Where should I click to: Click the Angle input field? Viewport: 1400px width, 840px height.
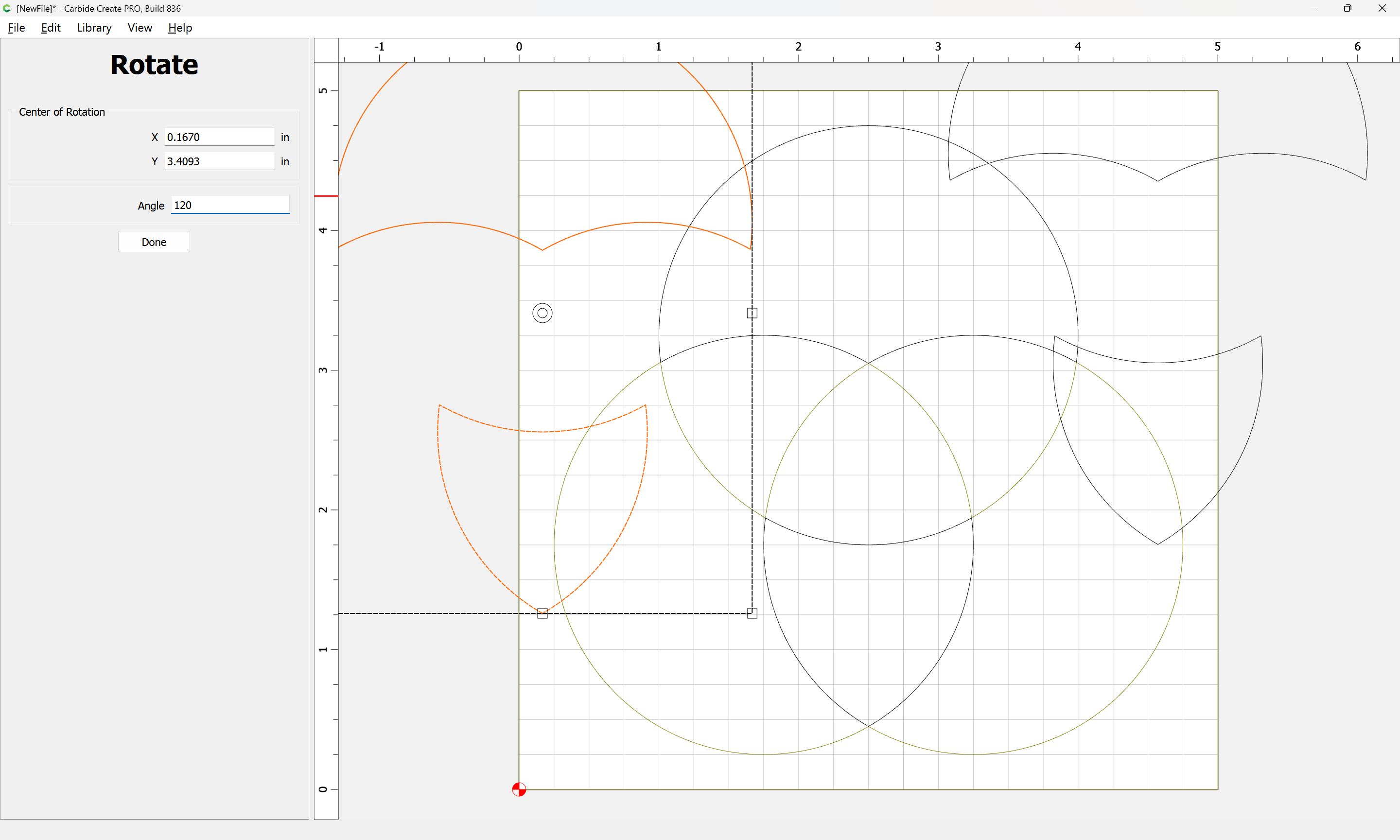click(230, 206)
